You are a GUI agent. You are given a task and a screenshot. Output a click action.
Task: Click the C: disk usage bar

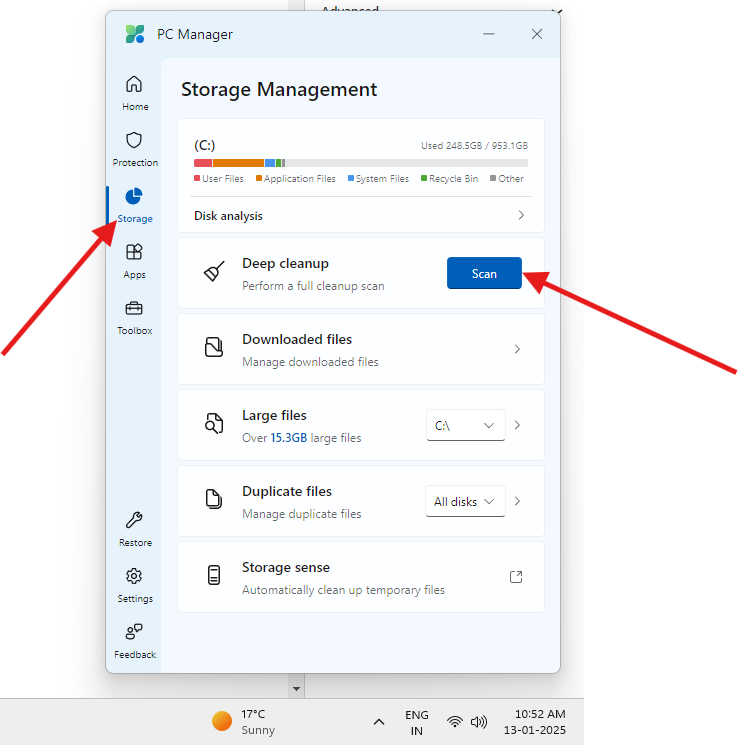[361, 163]
